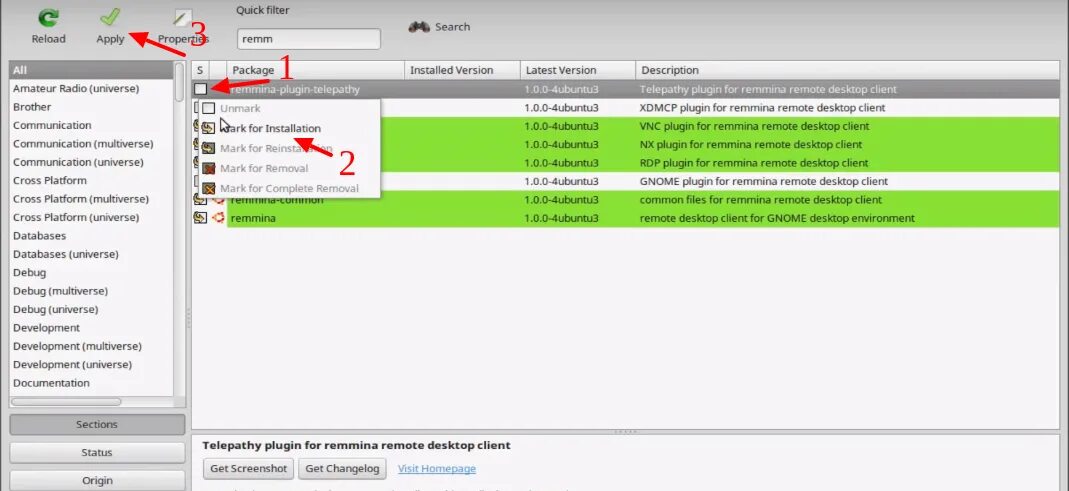Click the Get Screenshot button

coord(248,468)
